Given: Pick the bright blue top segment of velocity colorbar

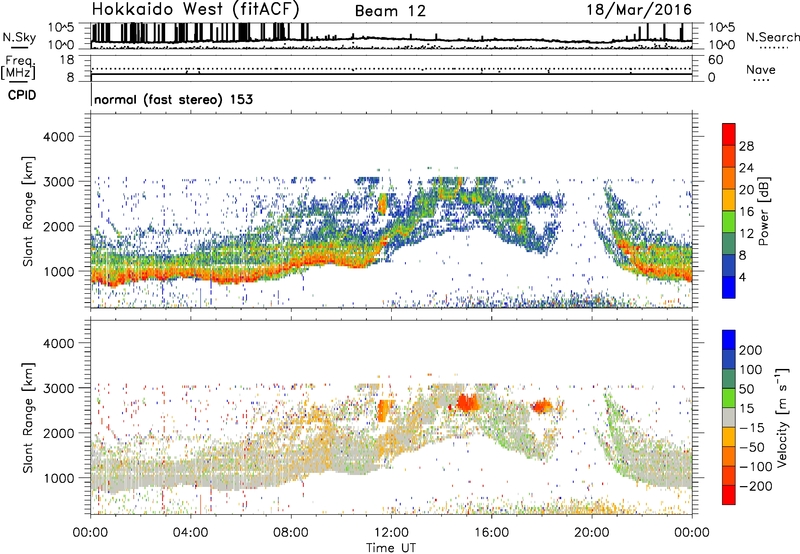Looking at the screenshot, I should (x=729, y=340).
